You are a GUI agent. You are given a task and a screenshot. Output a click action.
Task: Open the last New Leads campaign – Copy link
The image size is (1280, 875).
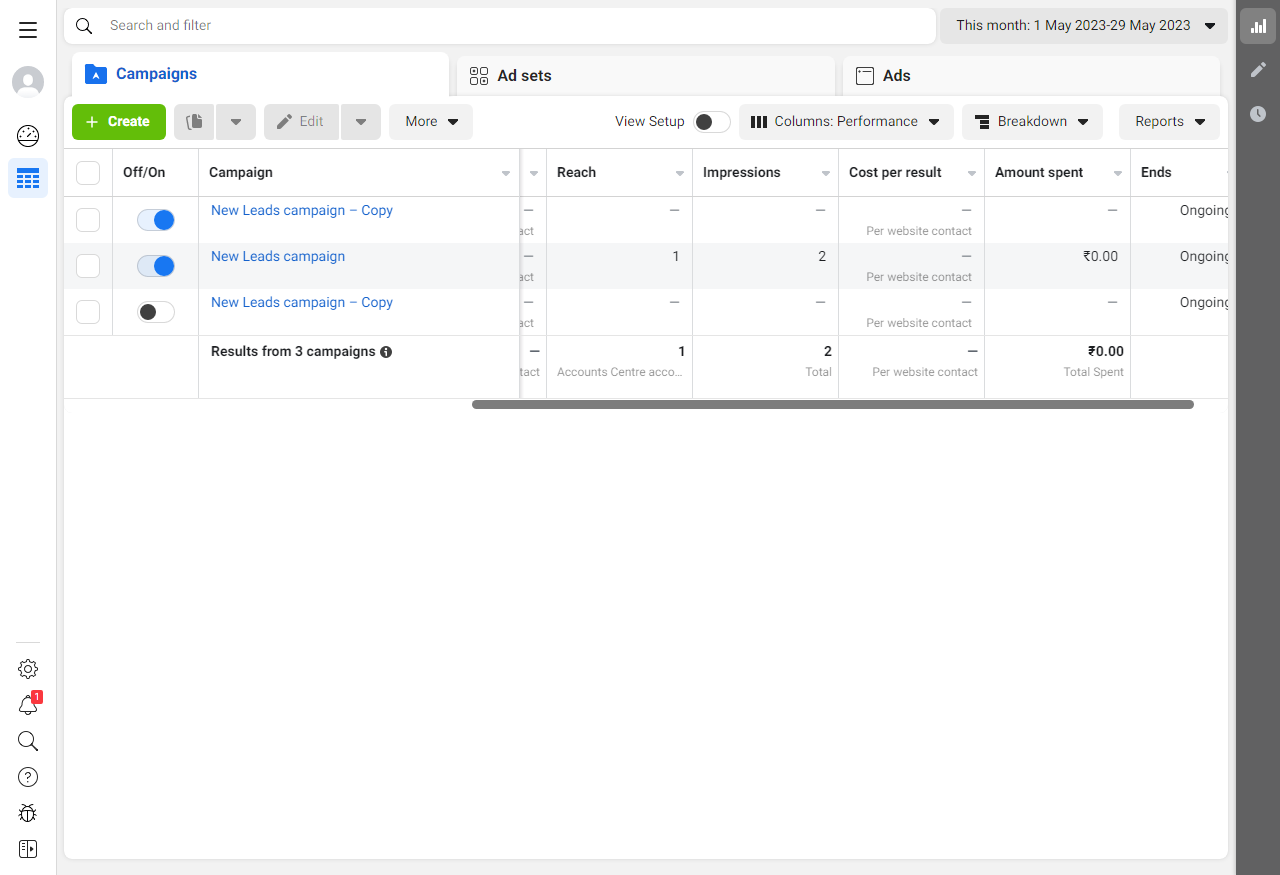pos(302,303)
